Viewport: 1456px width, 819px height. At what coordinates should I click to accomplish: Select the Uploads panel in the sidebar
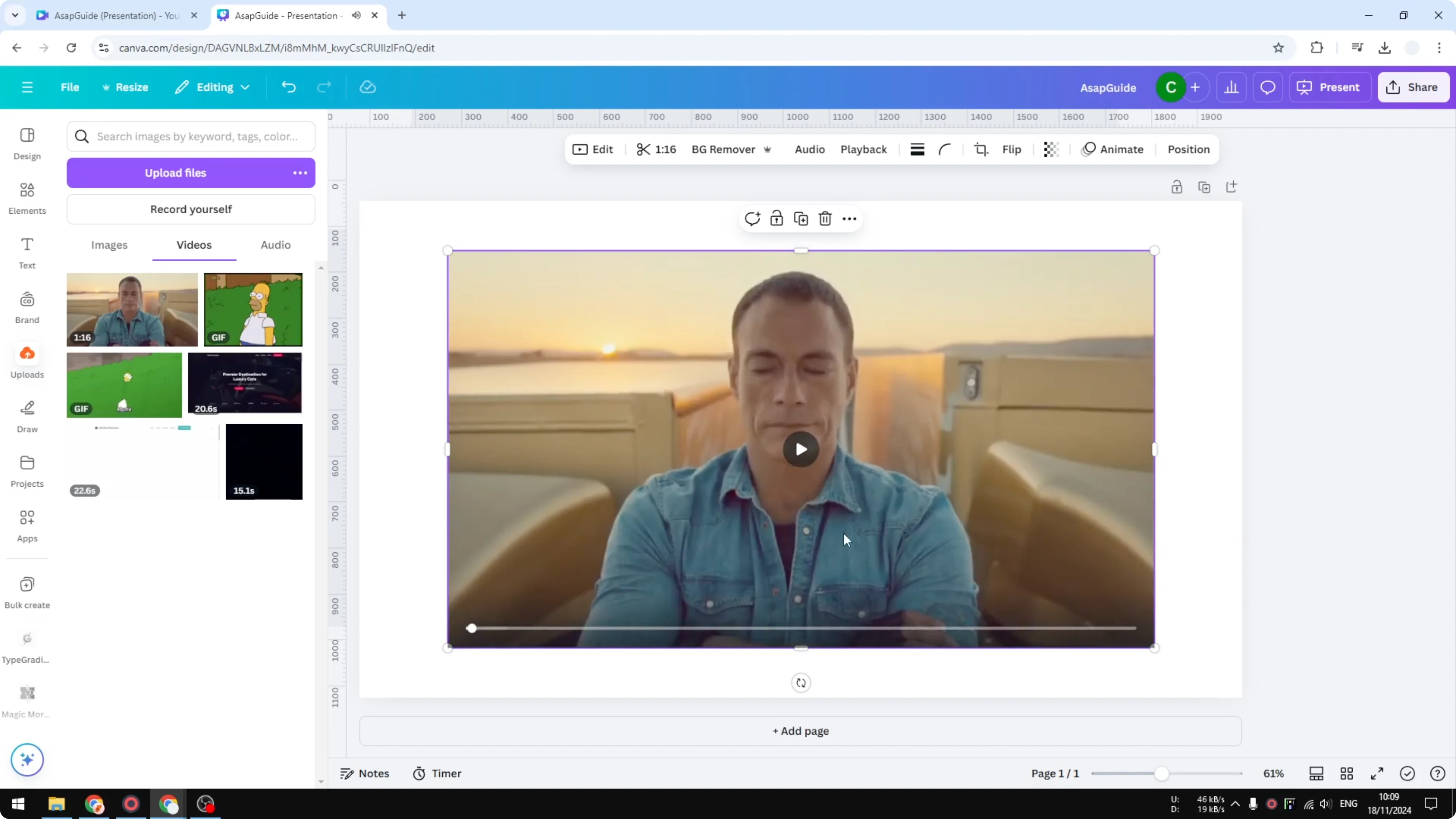point(27,362)
